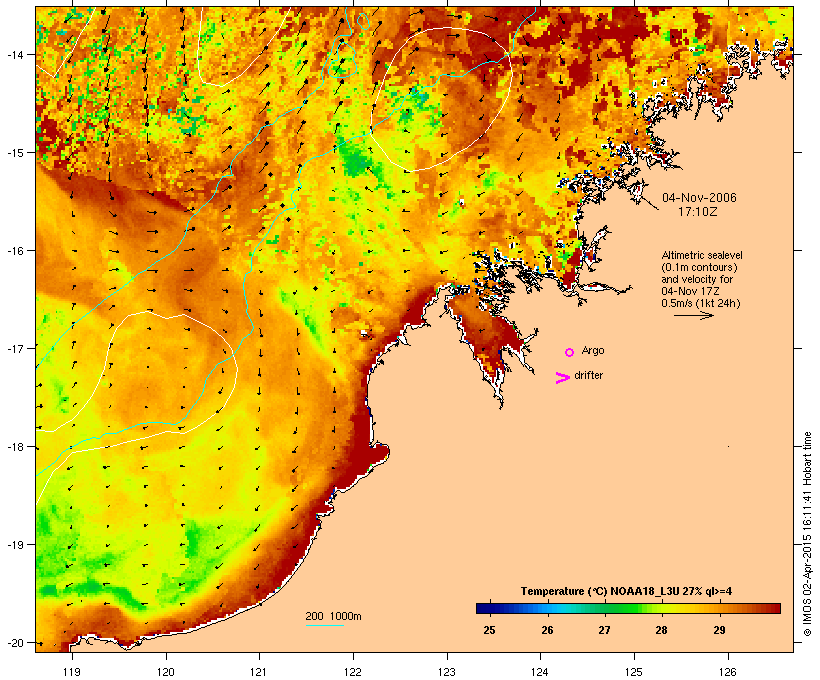
Task: Click the temperature colorbar near 27
Action: (x=605, y=608)
